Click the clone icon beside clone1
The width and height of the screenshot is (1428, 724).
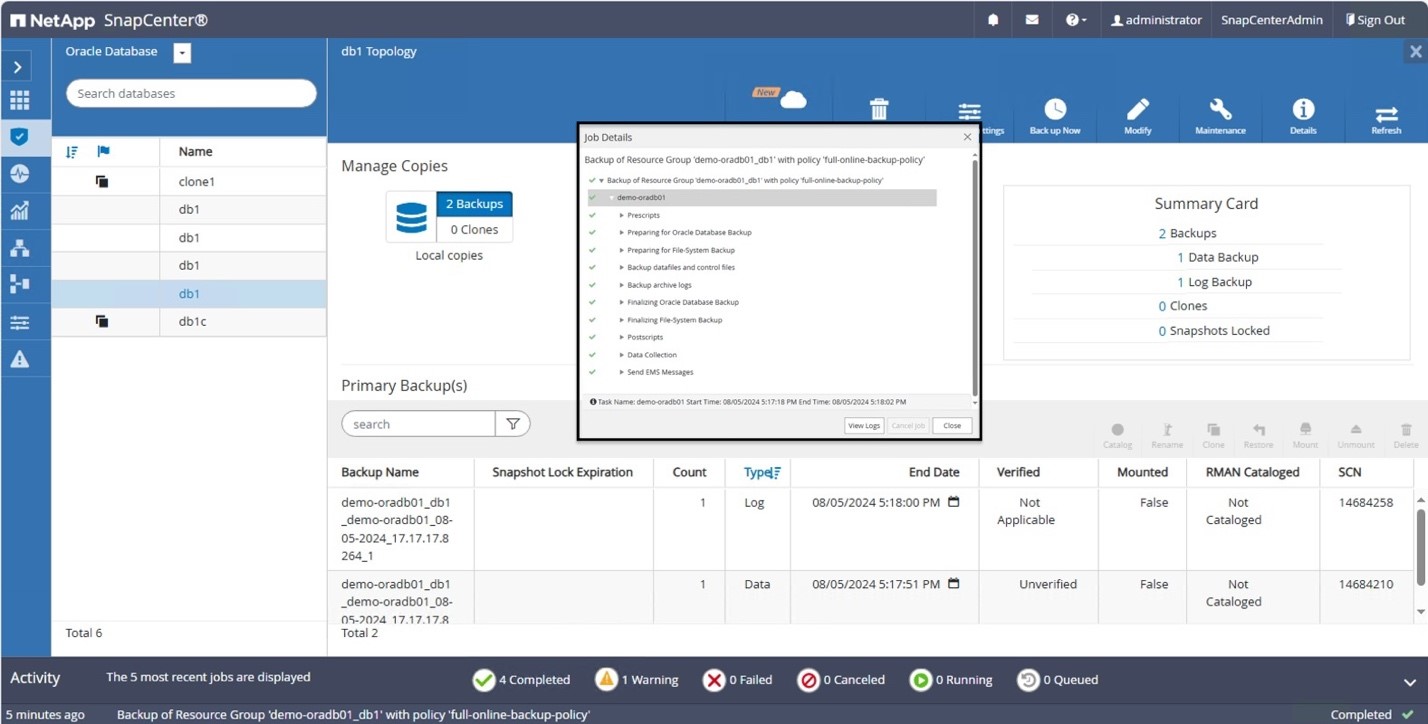[102, 181]
